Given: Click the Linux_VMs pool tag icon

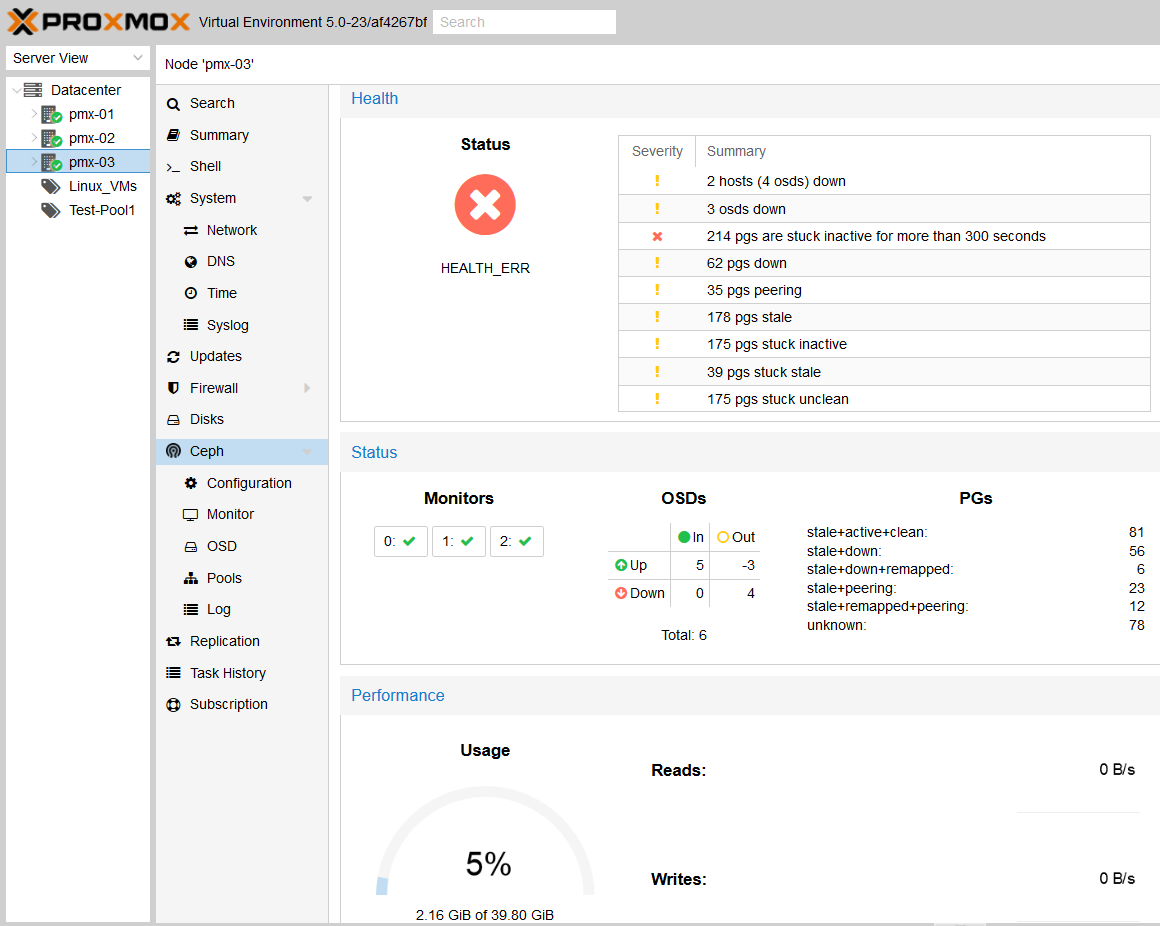Looking at the screenshot, I should coord(50,186).
